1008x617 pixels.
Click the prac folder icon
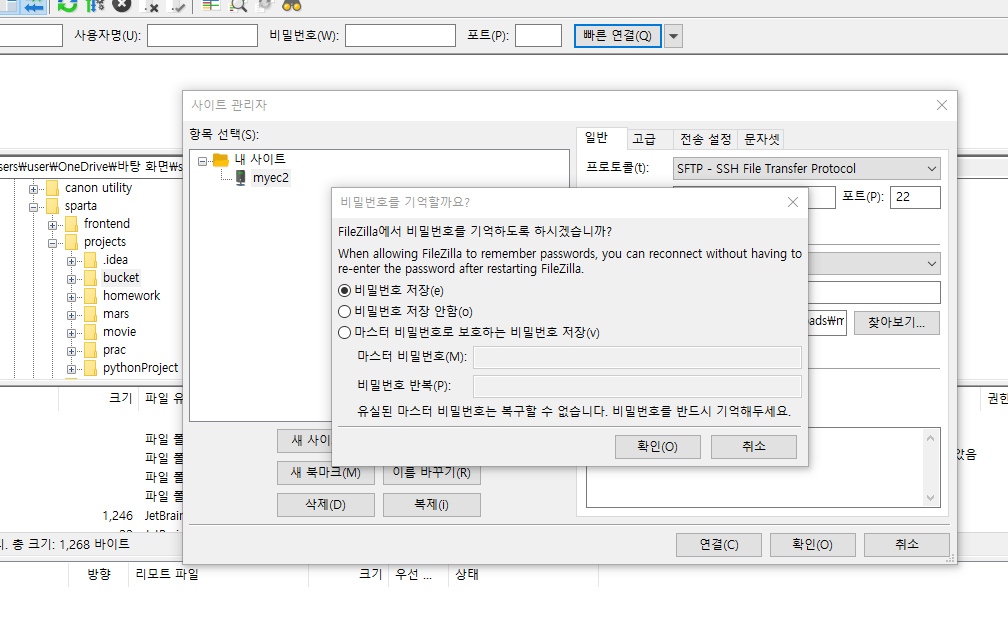pos(91,350)
